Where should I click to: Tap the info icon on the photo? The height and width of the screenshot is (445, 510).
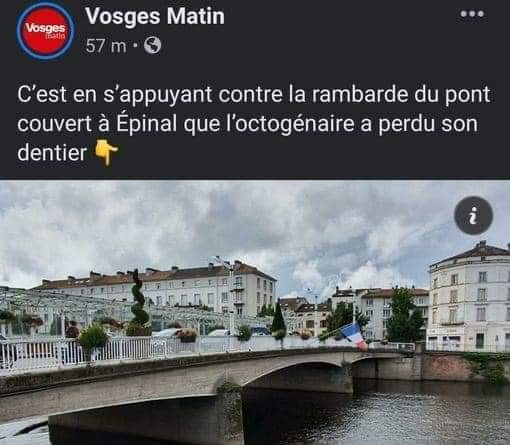tap(473, 216)
